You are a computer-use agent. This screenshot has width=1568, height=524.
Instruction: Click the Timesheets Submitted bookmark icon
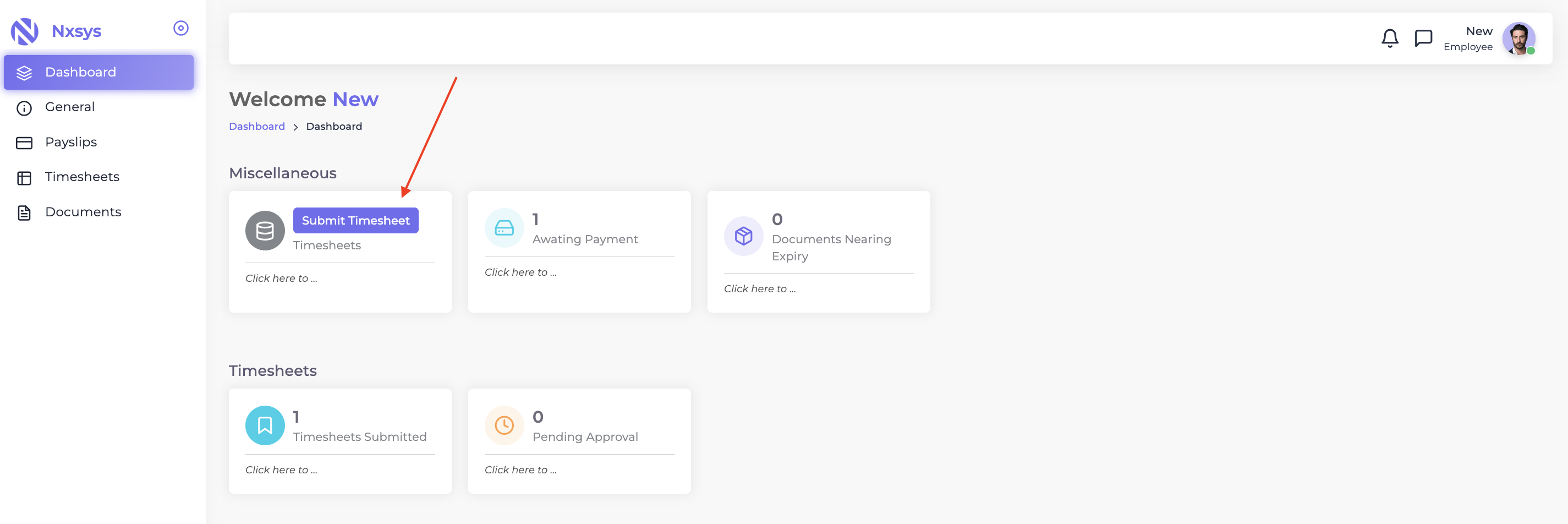tap(265, 425)
